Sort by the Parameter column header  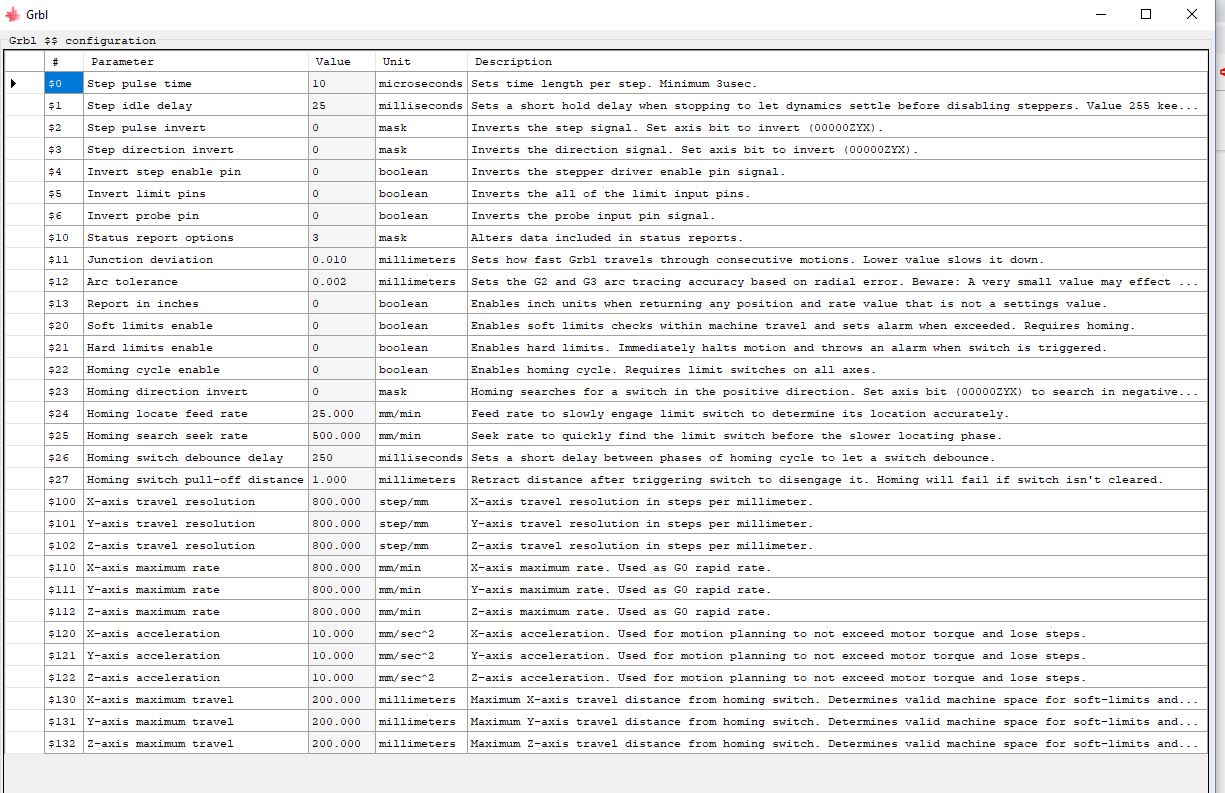(195, 62)
